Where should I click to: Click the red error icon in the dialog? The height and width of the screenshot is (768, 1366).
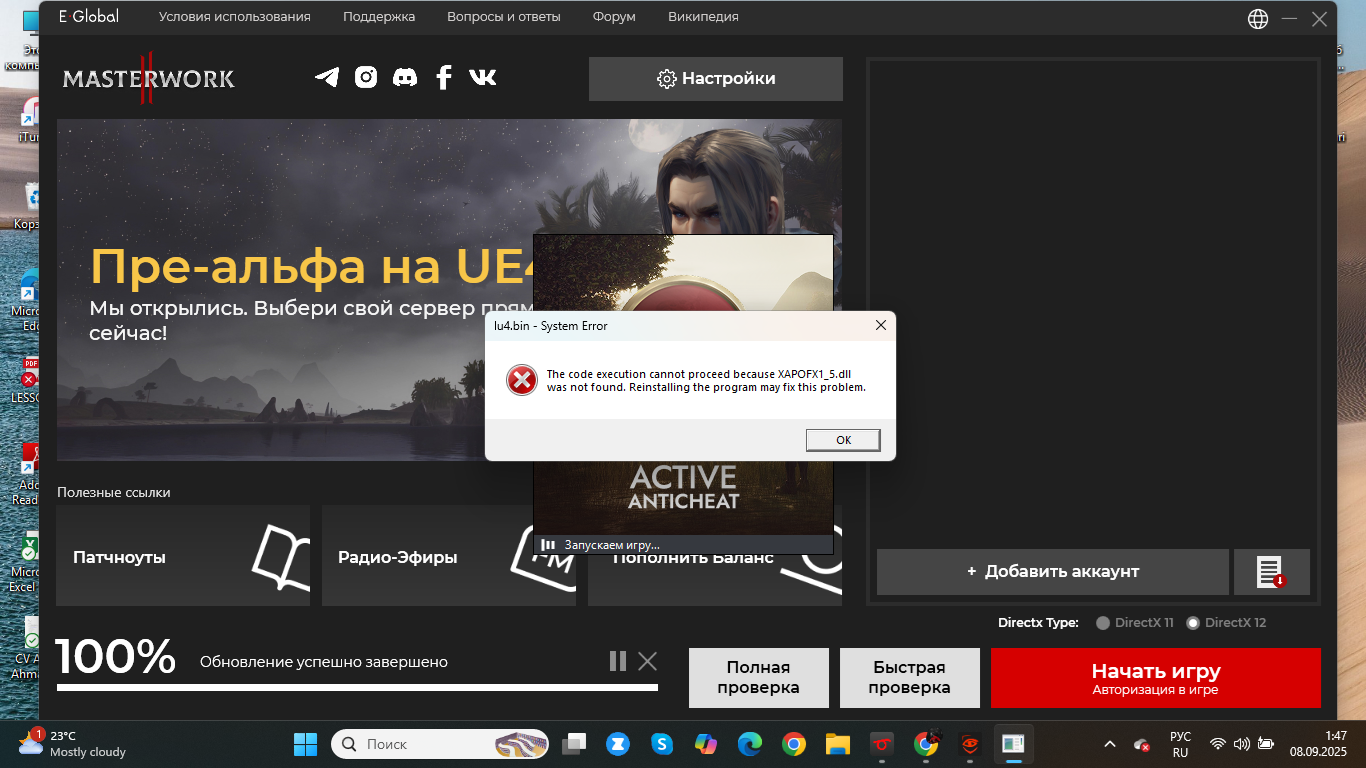521,380
